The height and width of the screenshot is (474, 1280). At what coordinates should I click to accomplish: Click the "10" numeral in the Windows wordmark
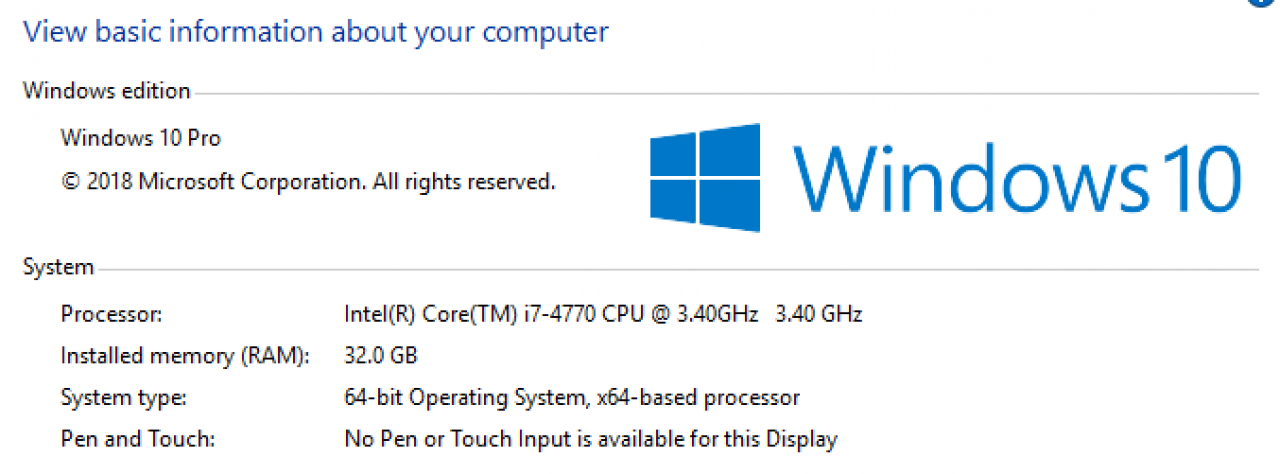[1199, 178]
